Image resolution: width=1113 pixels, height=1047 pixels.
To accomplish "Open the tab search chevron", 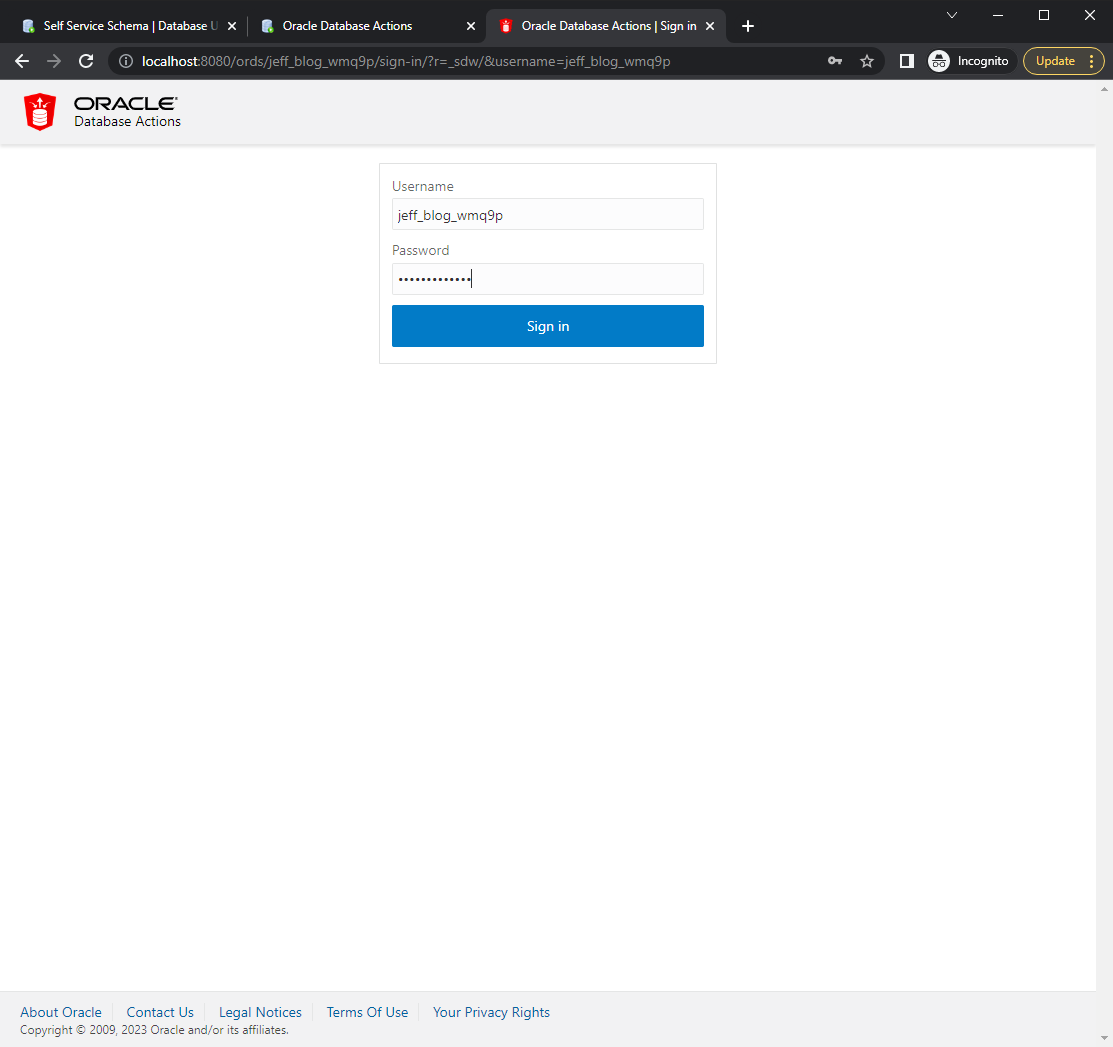I will [952, 15].
